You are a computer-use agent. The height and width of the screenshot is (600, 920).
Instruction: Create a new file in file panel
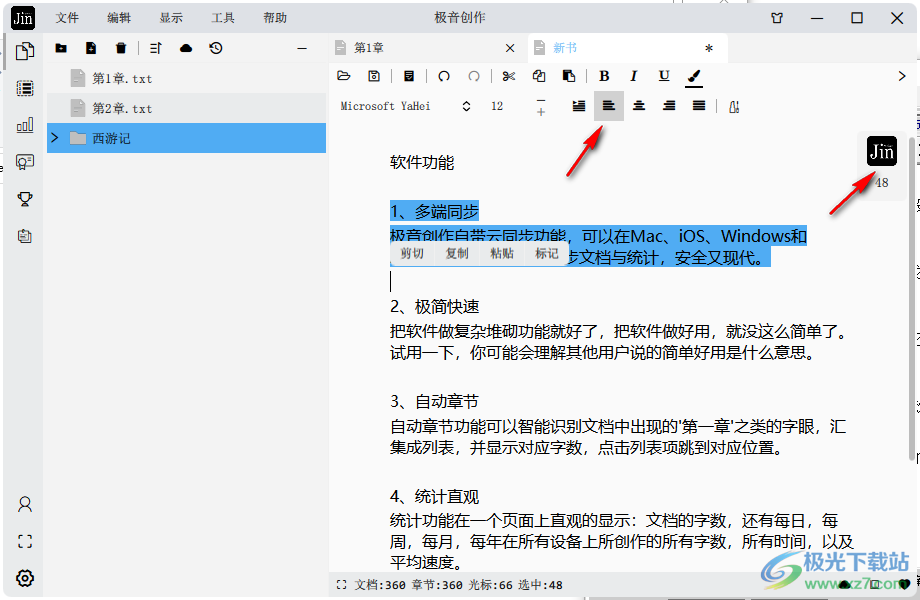(x=91, y=48)
